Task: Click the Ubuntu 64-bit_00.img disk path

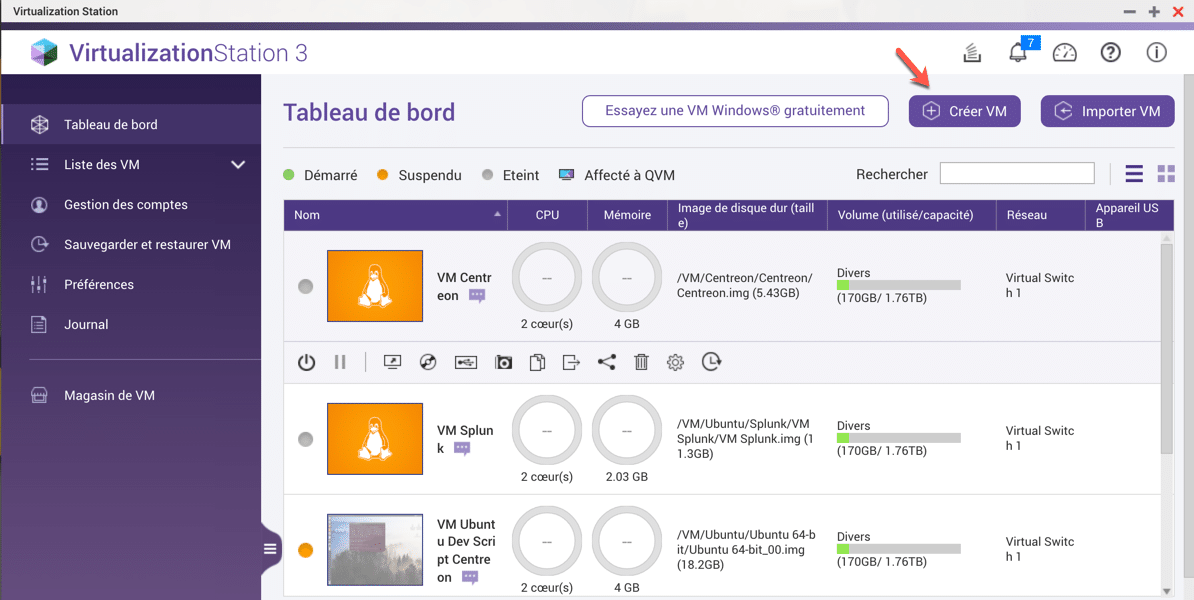Action: tap(746, 550)
